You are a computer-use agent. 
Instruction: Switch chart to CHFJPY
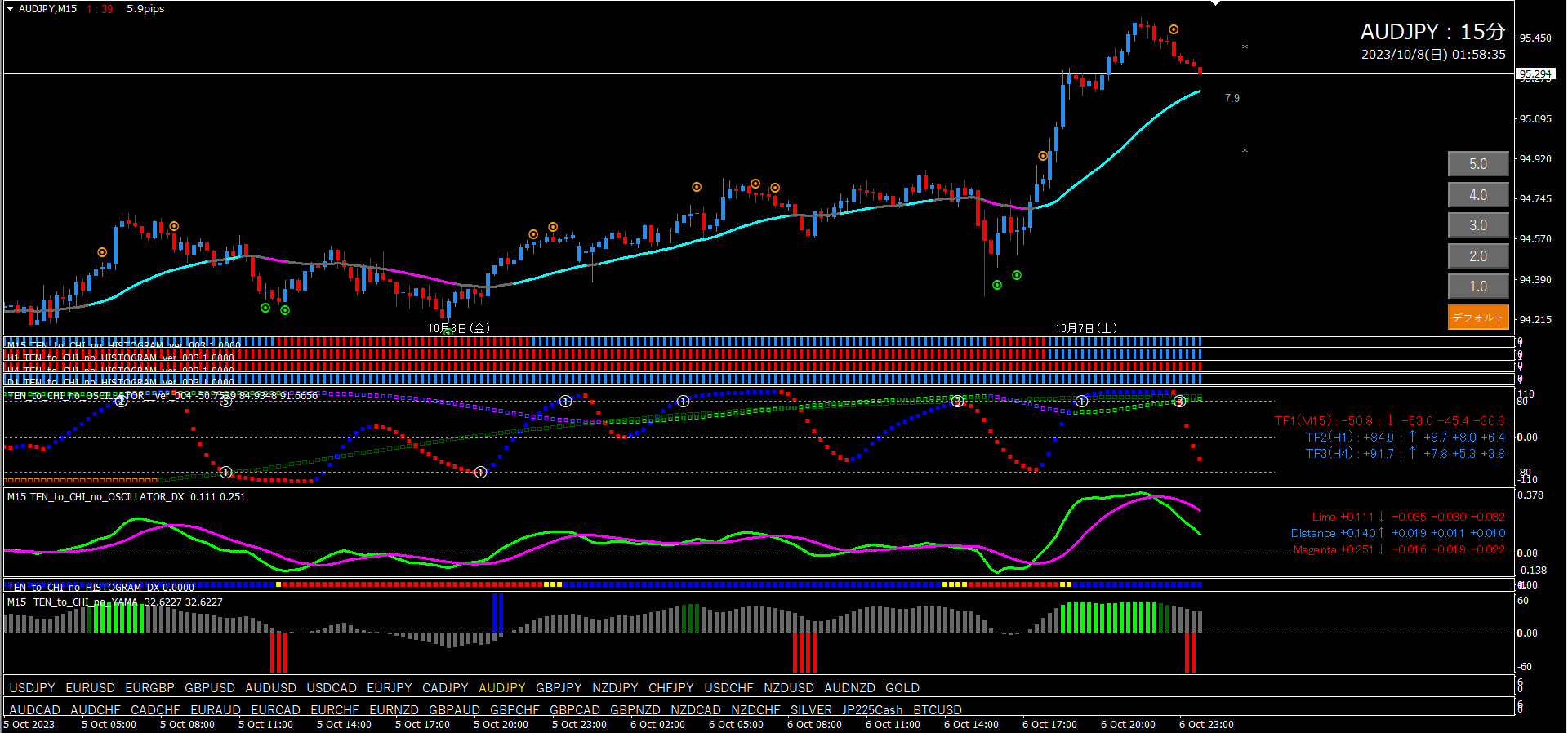[x=671, y=688]
